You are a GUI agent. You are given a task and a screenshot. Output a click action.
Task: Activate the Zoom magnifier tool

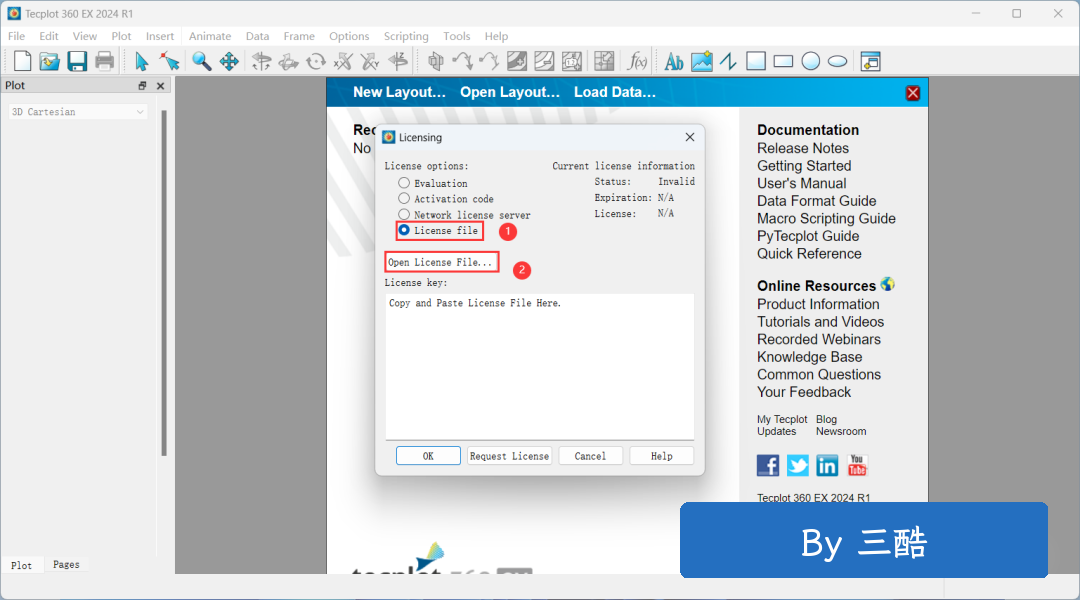point(201,61)
